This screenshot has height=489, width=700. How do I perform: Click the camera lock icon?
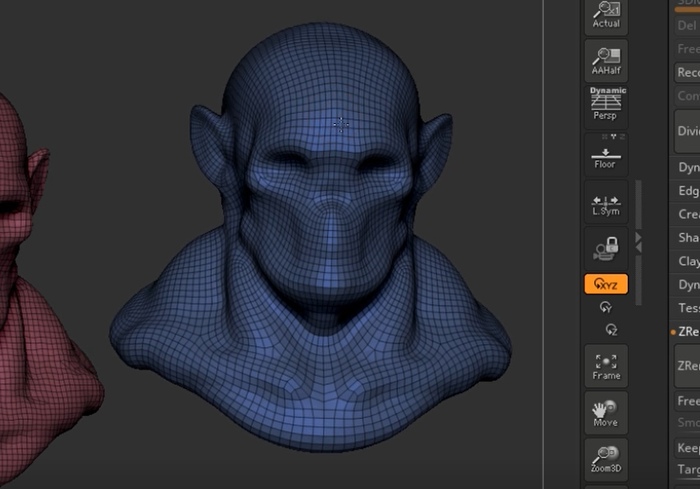606,248
